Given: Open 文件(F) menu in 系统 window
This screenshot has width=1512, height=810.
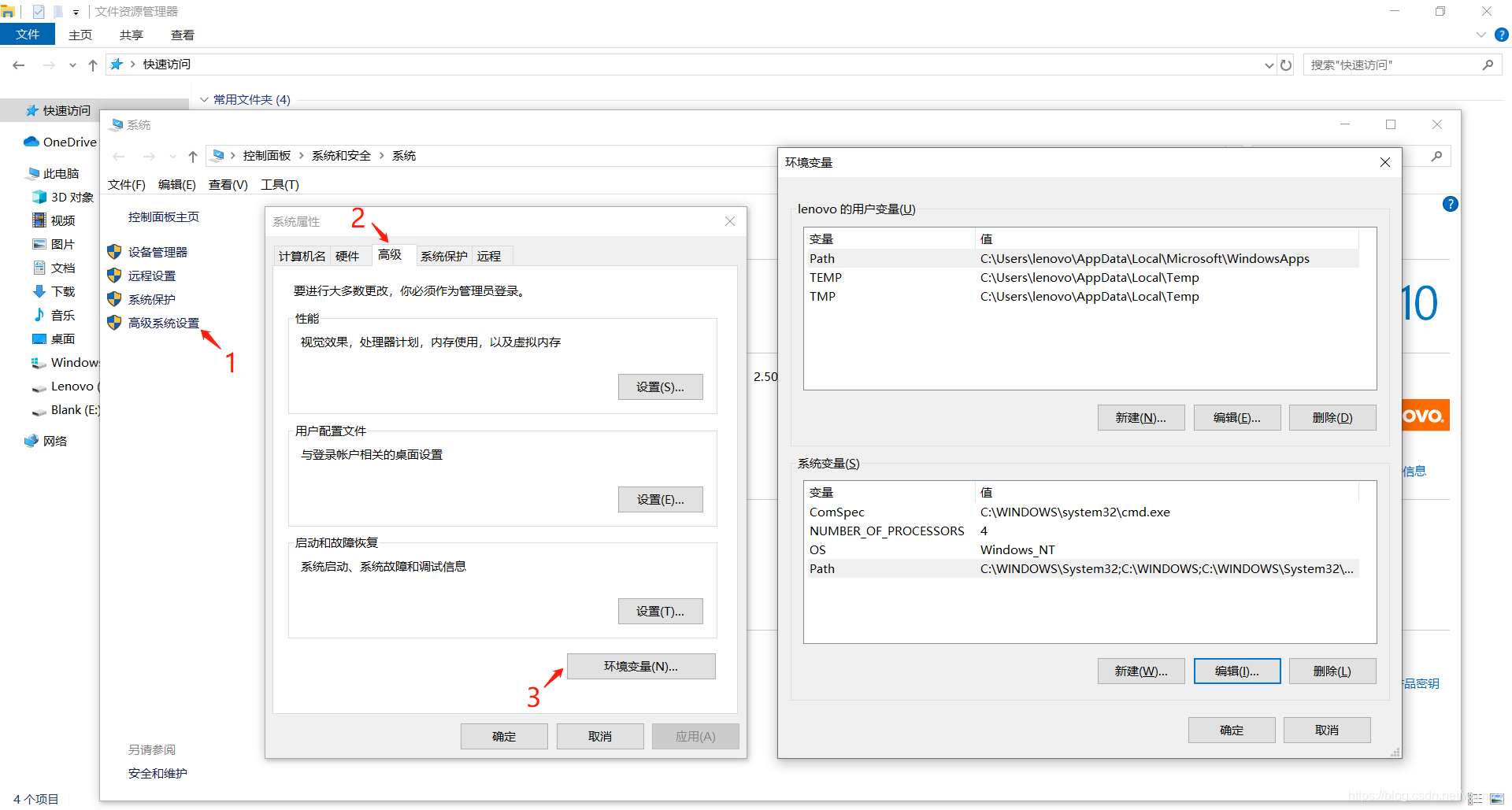Looking at the screenshot, I should (x=127, y=184).
